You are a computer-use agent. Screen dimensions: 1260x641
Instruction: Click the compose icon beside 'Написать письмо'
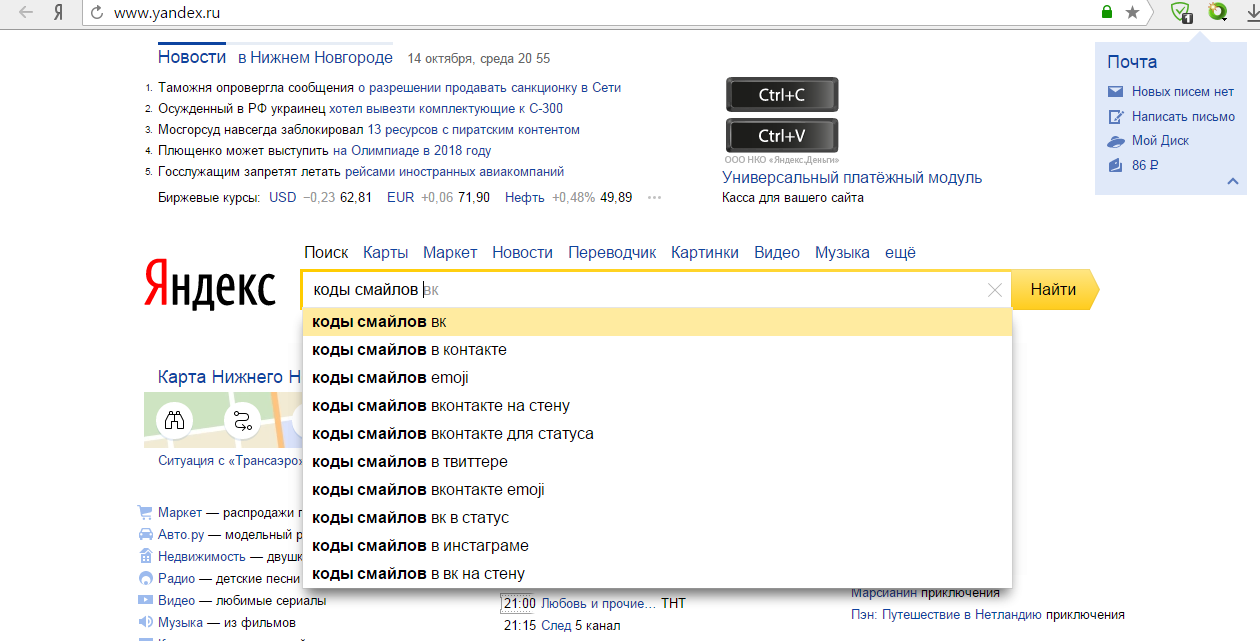1116,116
